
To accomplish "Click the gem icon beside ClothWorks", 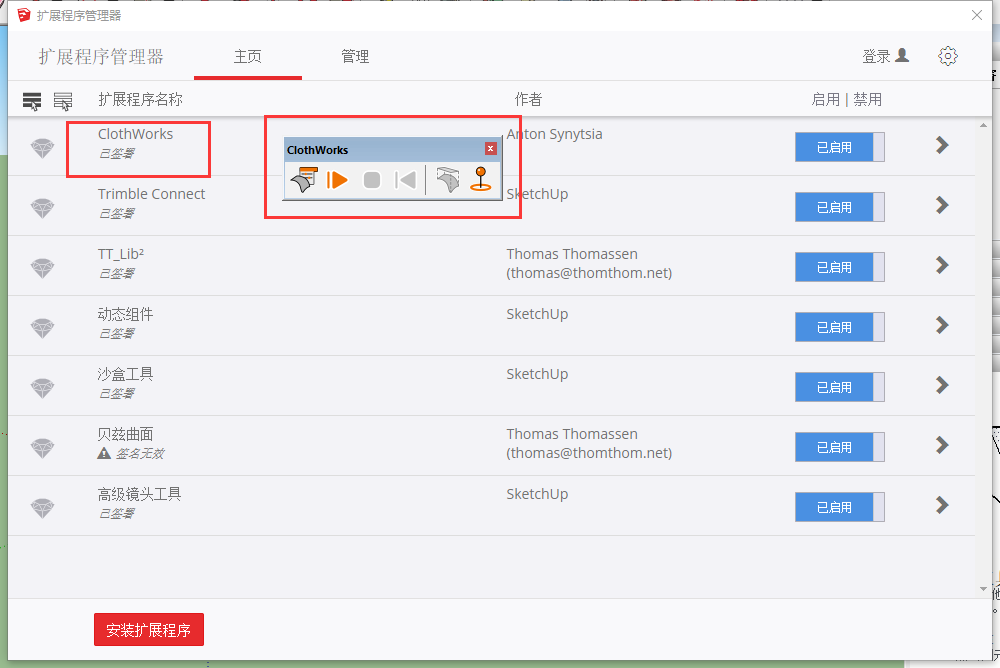I will click(x=43, y=148).
